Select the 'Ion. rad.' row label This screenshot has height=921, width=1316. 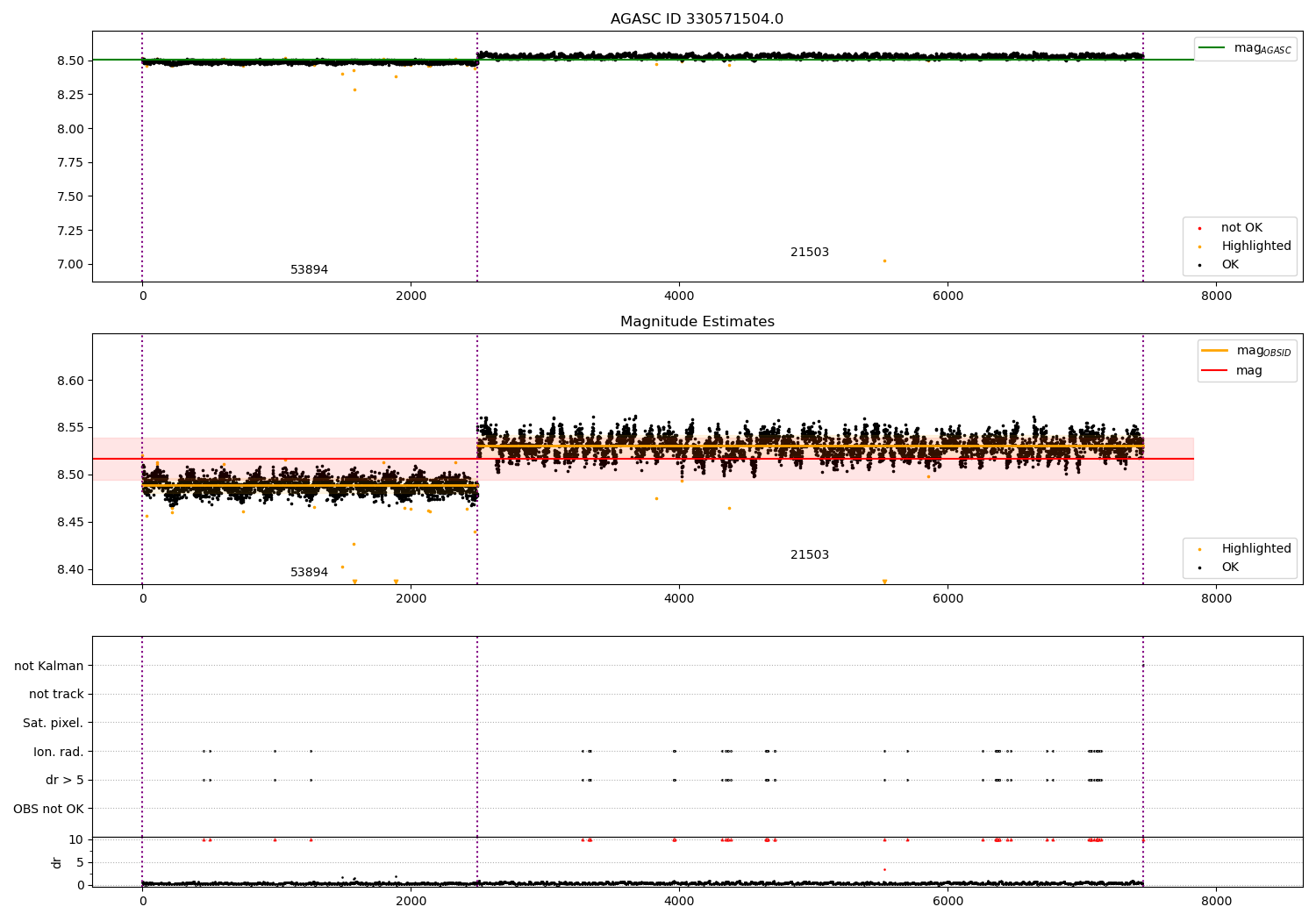tap(59, 753)
